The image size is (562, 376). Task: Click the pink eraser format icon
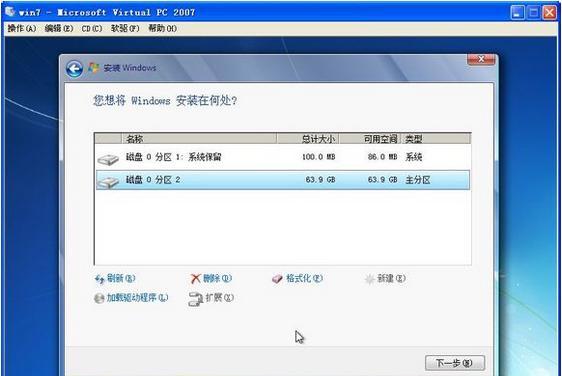(277, 279)
